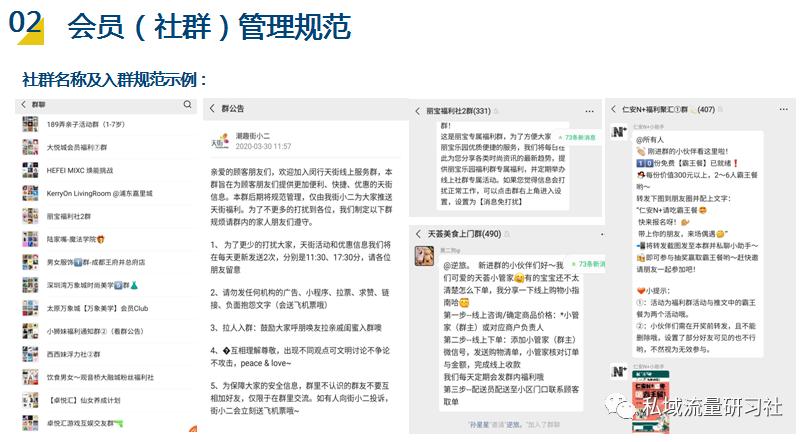Open the 太原万象城 会员Club avatar
This screenshot has height=442, width=808.
pos(30,308)
